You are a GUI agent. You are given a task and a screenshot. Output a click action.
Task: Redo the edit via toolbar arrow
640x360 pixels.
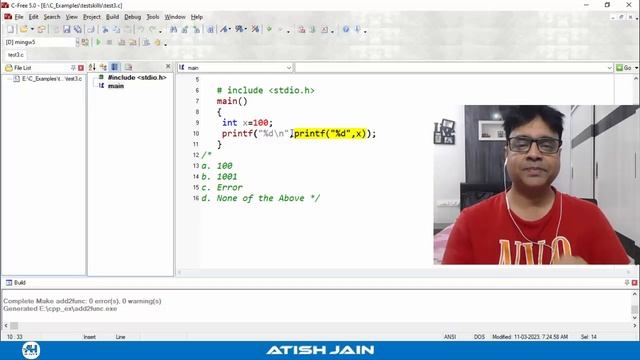pos(153,29)
